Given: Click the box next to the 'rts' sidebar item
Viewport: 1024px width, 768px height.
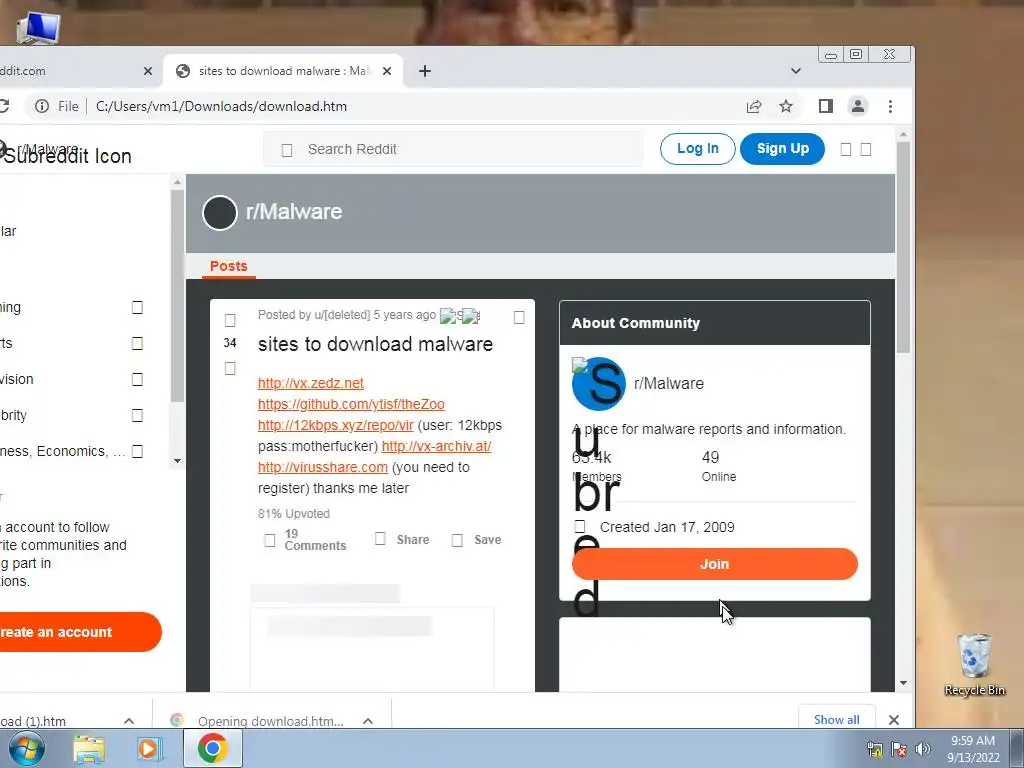Looking at the screenshot, I should [x=137, y=344].
